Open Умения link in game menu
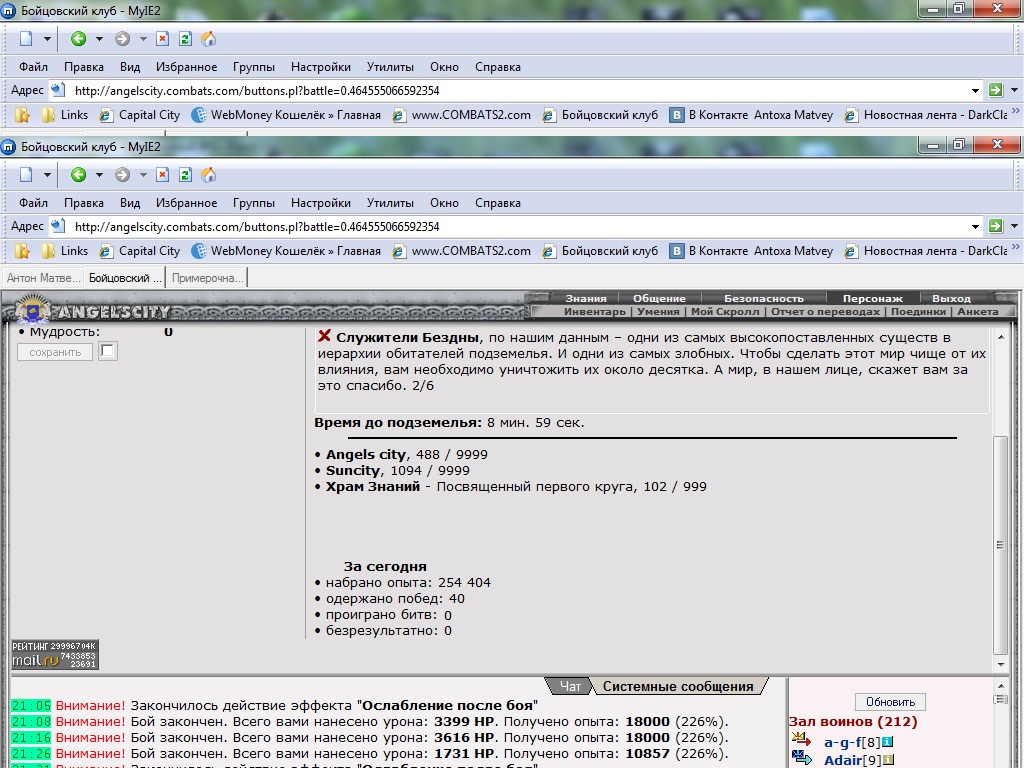Image resolution: width=1024 pixels, height=768 pixels. click(x=658, y=312)
